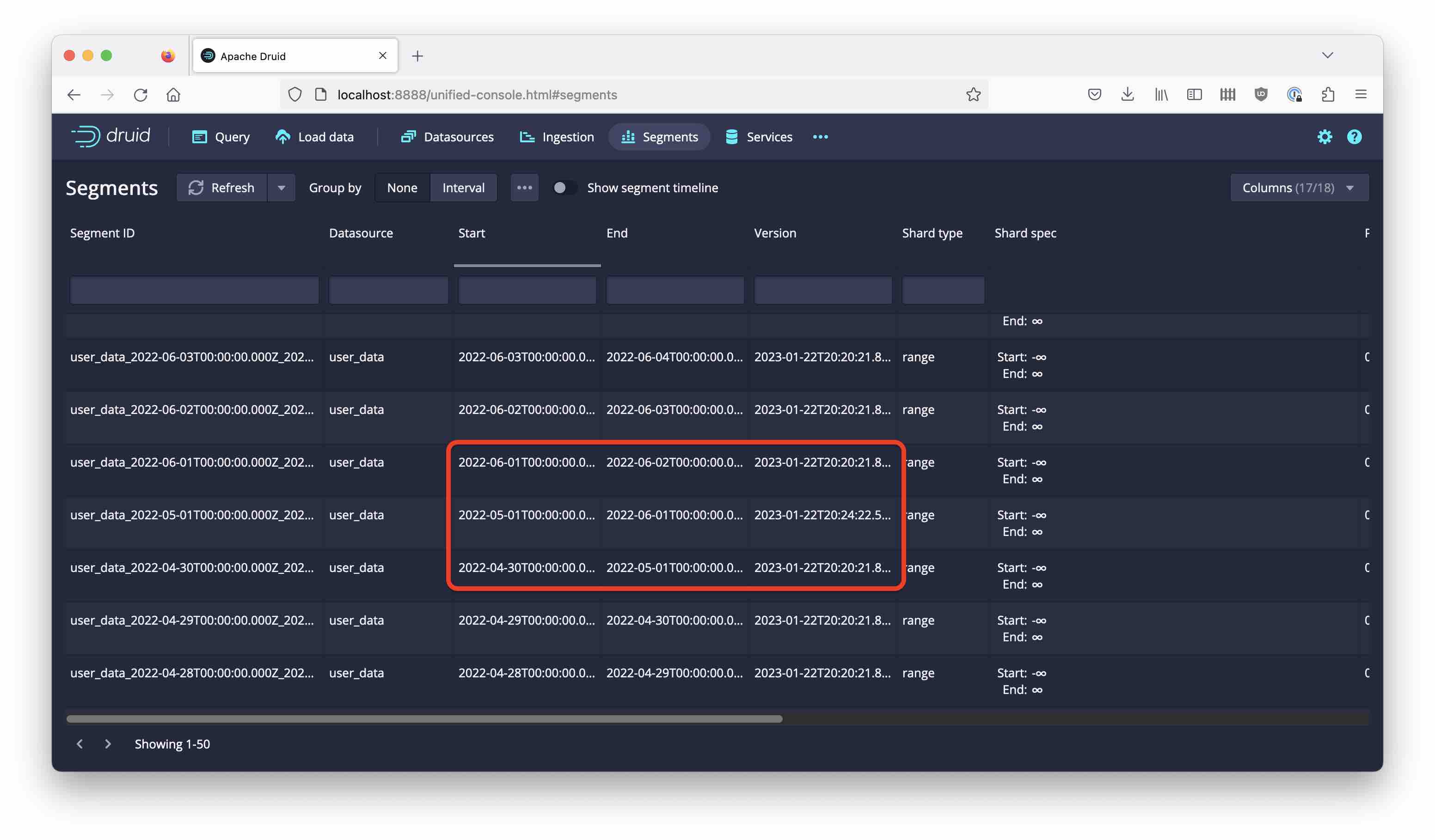Image resolution: width=1435 pixels, height=840 pixels.
Task: Open Firefox downloads arrow icon
Action: 1127,94
